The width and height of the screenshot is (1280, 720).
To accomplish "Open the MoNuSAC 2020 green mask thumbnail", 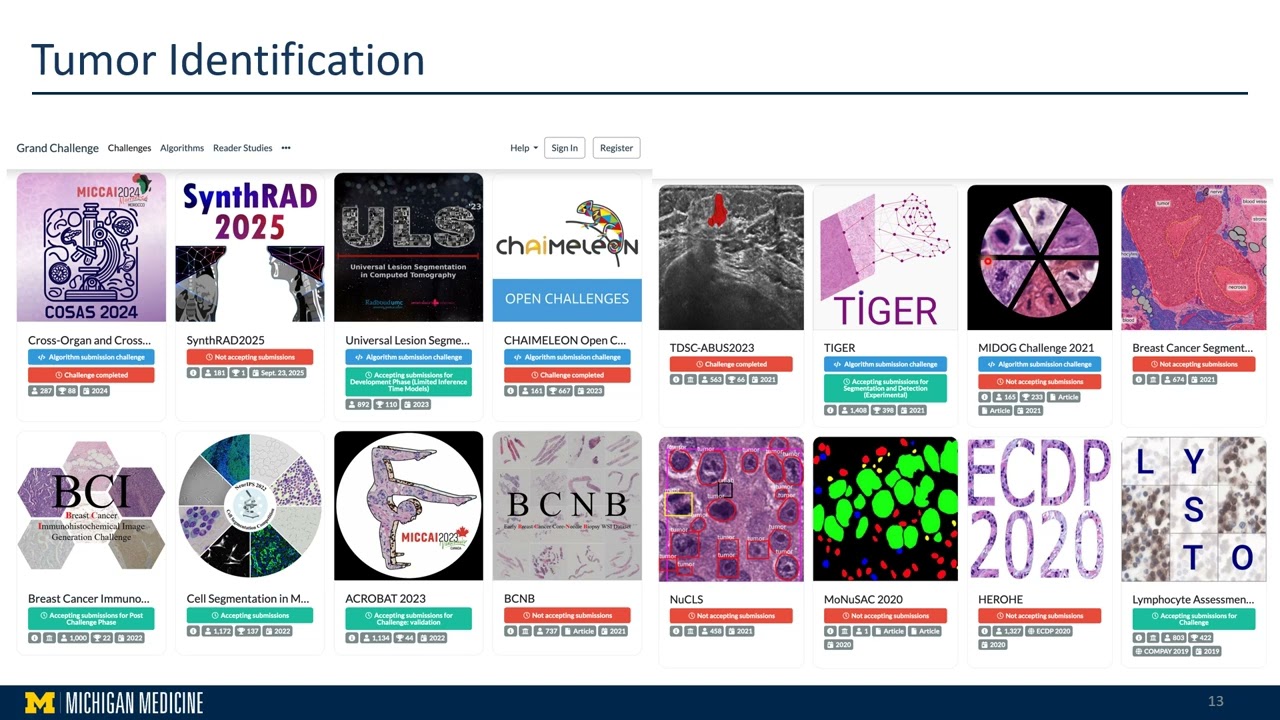I will pos(885,509).
